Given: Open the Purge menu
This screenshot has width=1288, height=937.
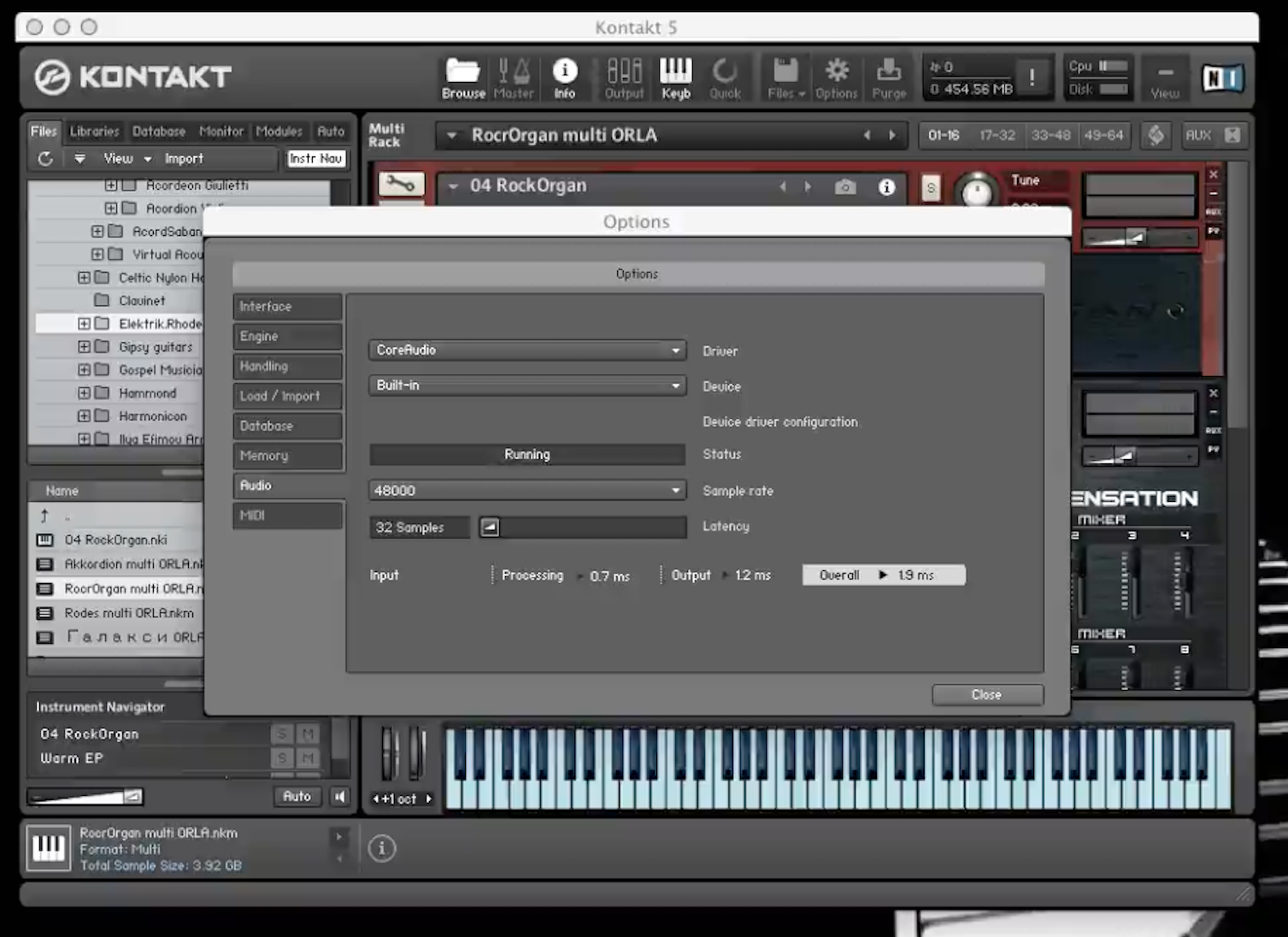Looking at the screenshot, I should click(889, 79).
